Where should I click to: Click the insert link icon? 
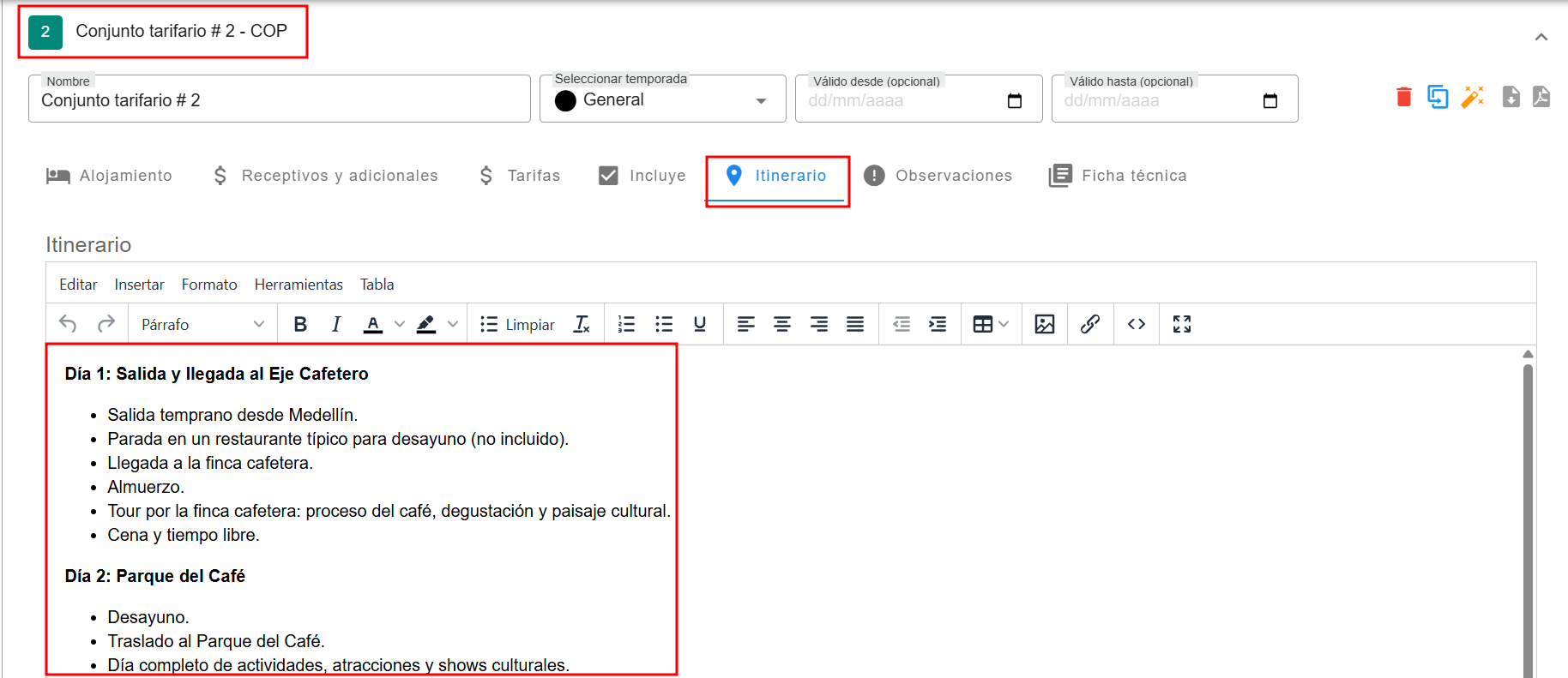[1090, 324]
